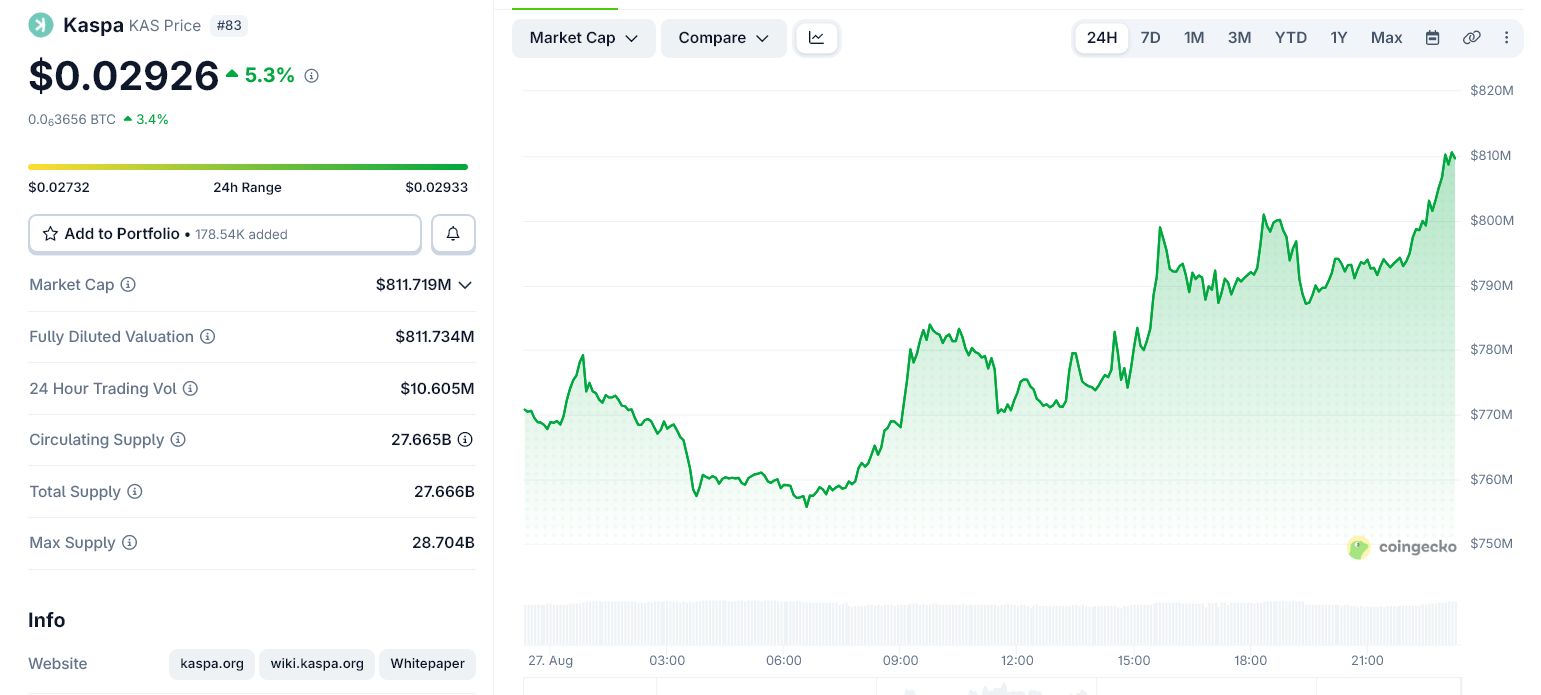The height and width of the screenshot is (695, 1541).
Task: Switch to line chart type icon
Action: 817,38
